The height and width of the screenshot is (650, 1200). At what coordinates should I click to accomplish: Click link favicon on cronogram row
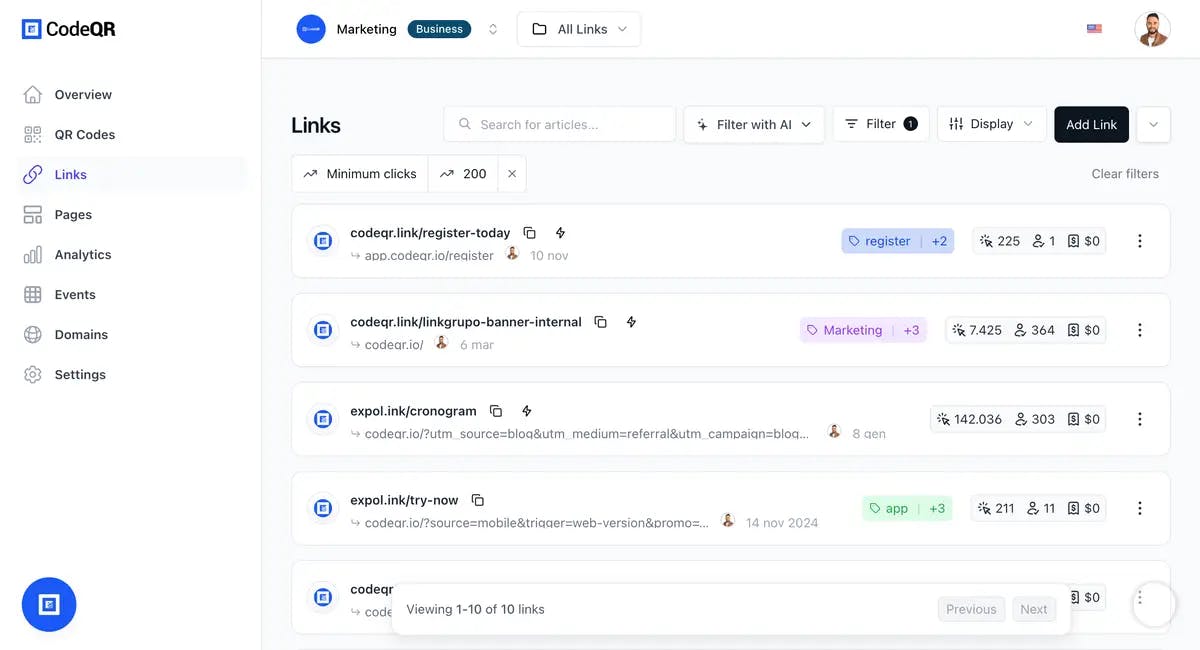[323, 419]
